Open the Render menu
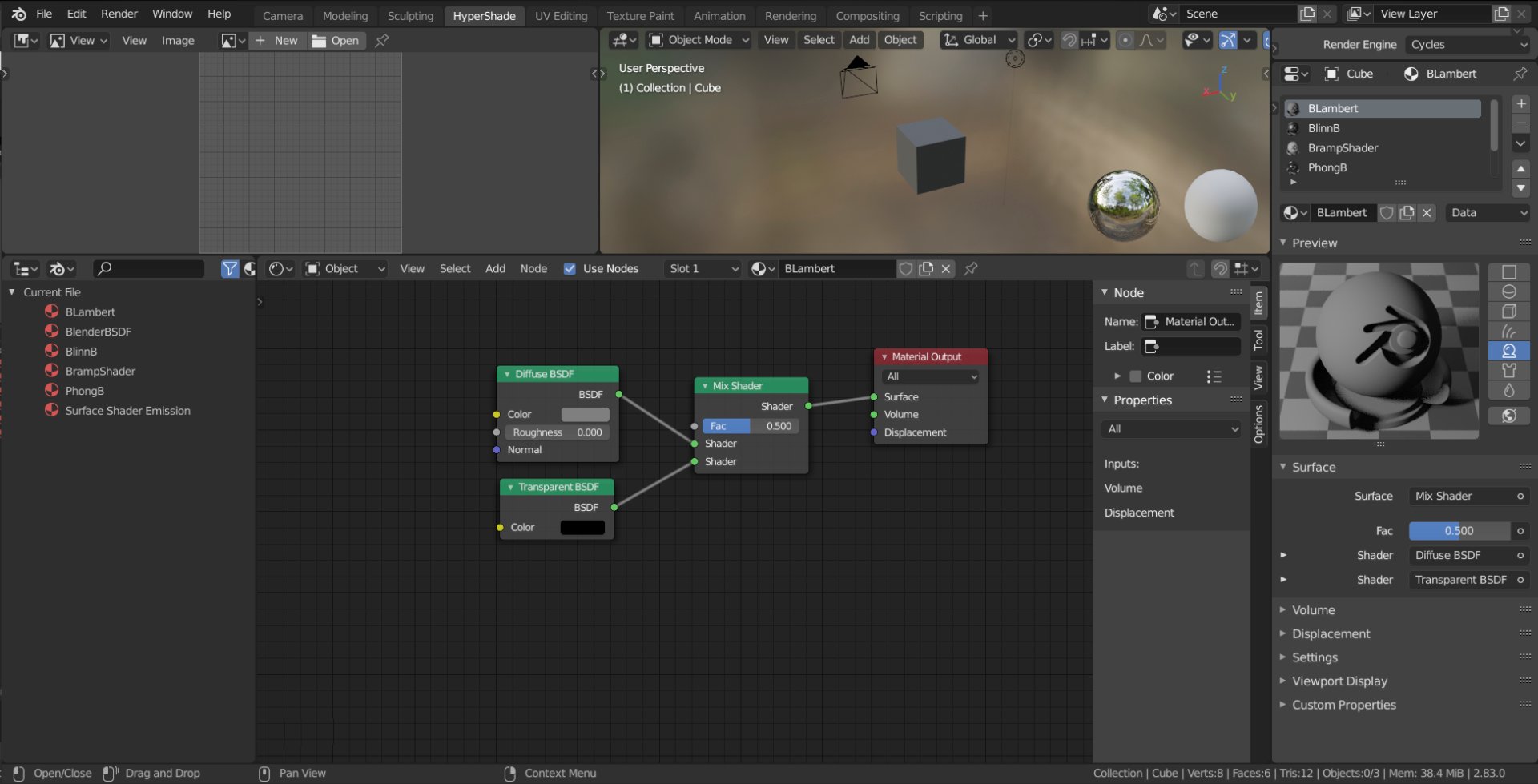 tap(119, 14)
